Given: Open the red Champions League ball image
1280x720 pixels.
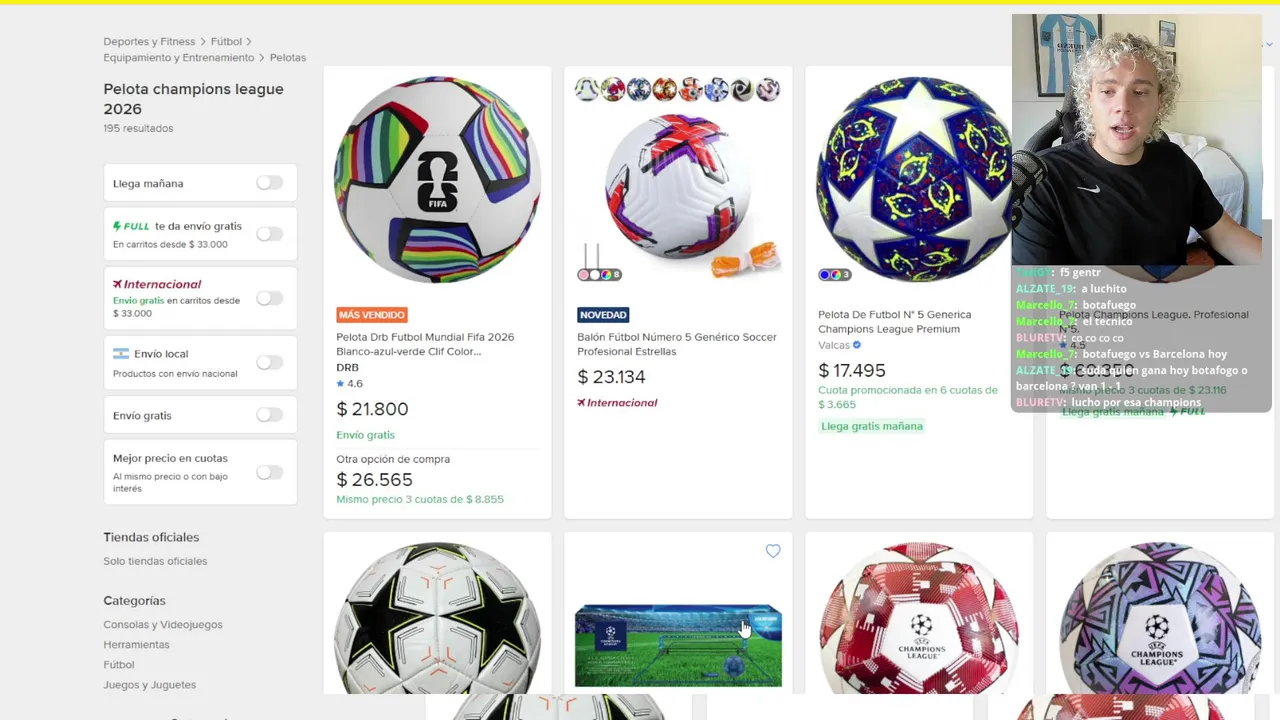Looking at the screenshot, I should [918, 615].
